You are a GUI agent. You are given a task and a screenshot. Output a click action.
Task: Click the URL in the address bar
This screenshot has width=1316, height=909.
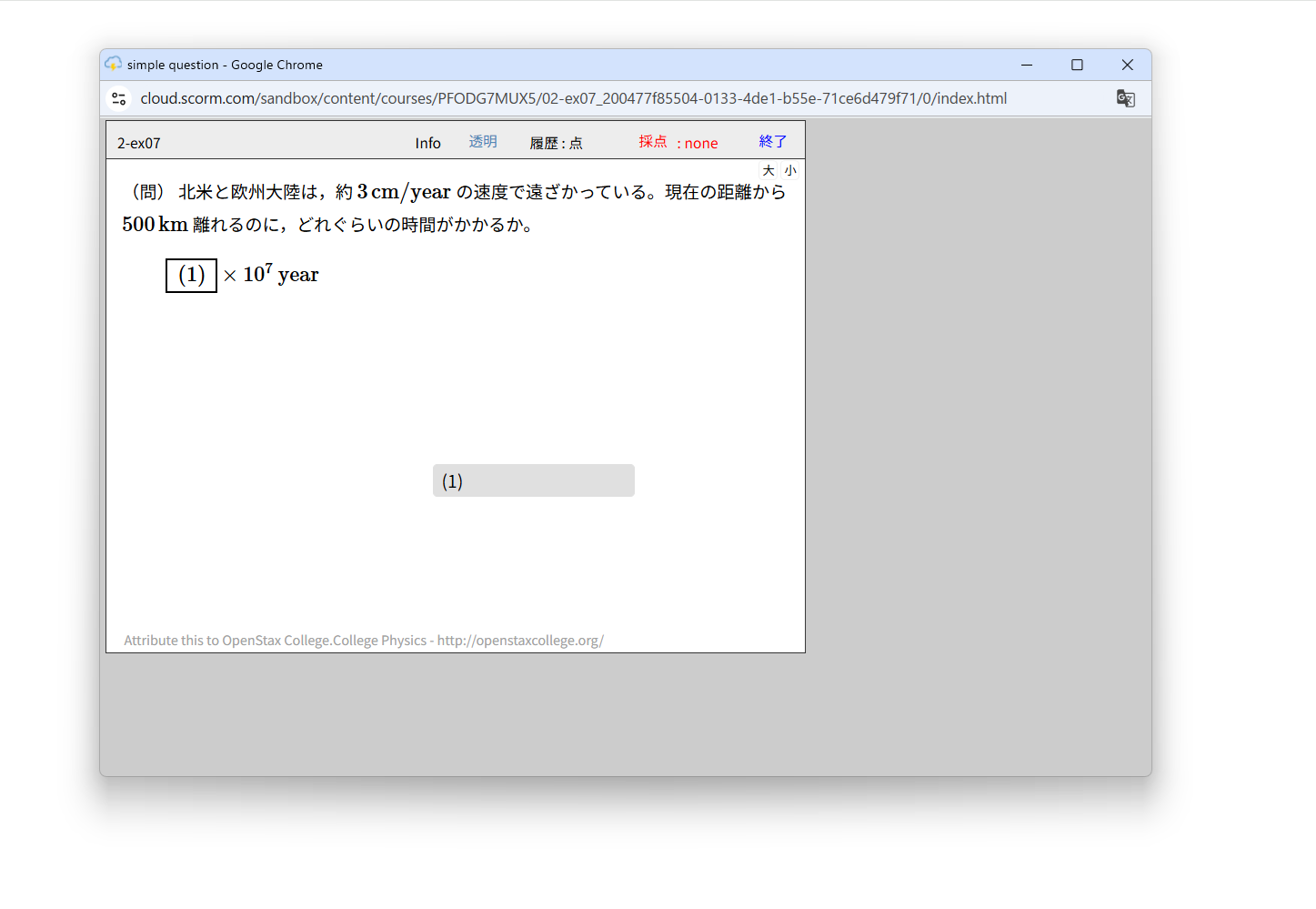click(x=573, y=98)
